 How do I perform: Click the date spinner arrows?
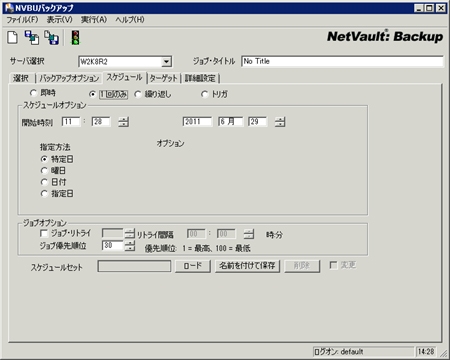280,122
